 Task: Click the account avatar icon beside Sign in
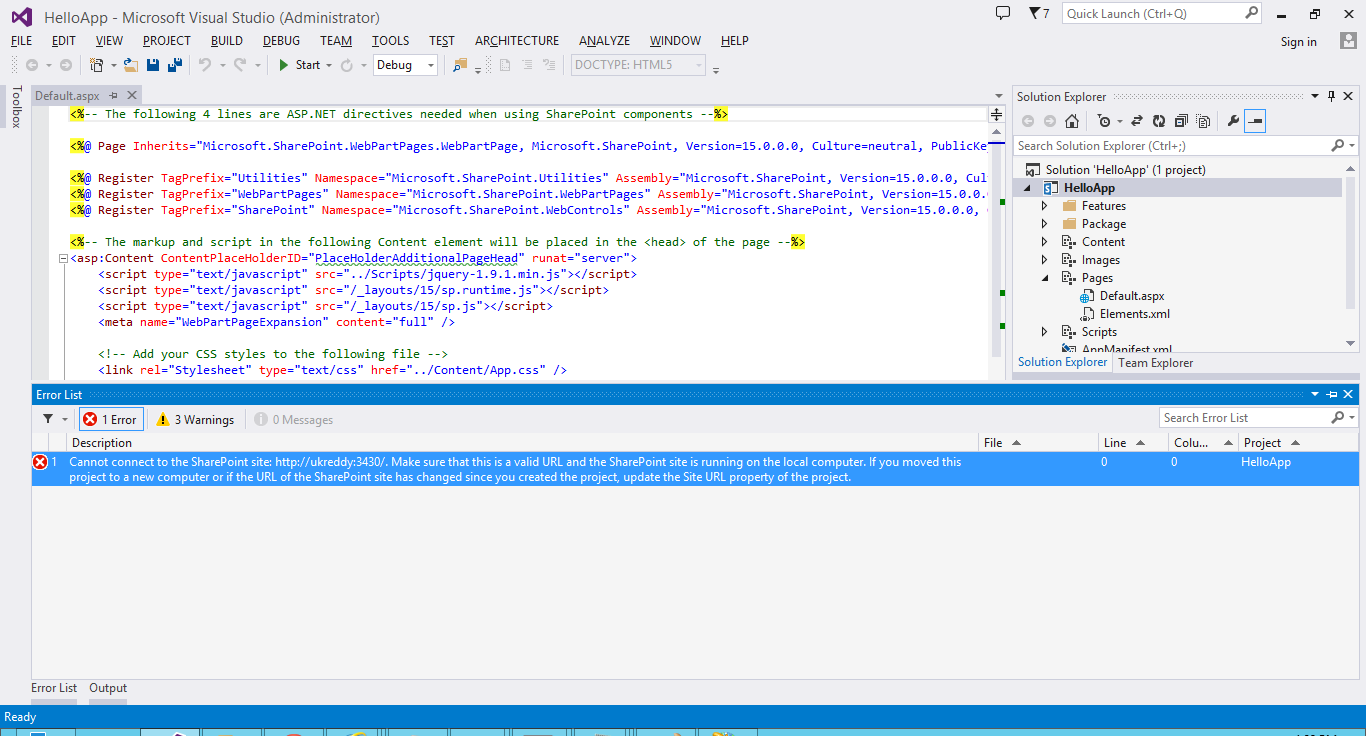tap(1348, 41)
